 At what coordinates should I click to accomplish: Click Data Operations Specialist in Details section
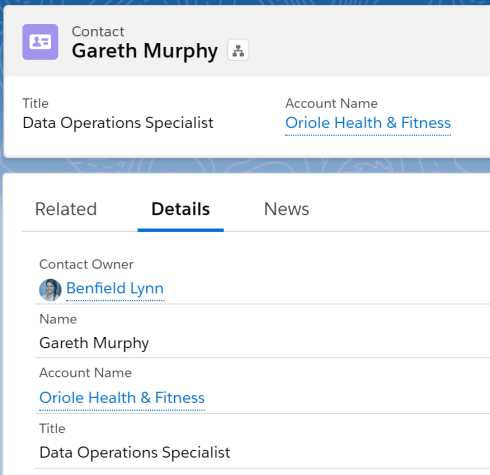pyautogui.click(x=135, y=453)
